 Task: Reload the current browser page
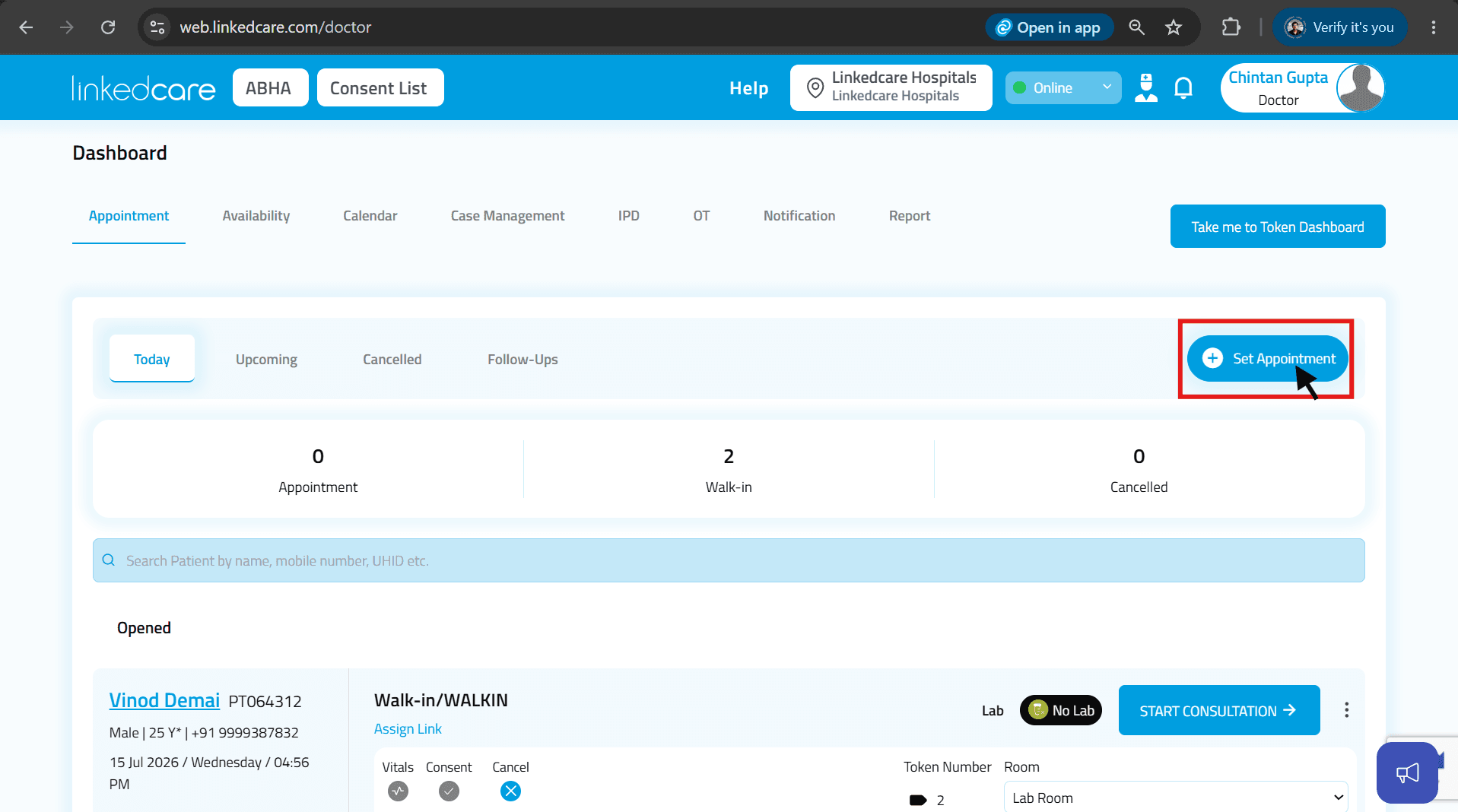pos(108,27)
